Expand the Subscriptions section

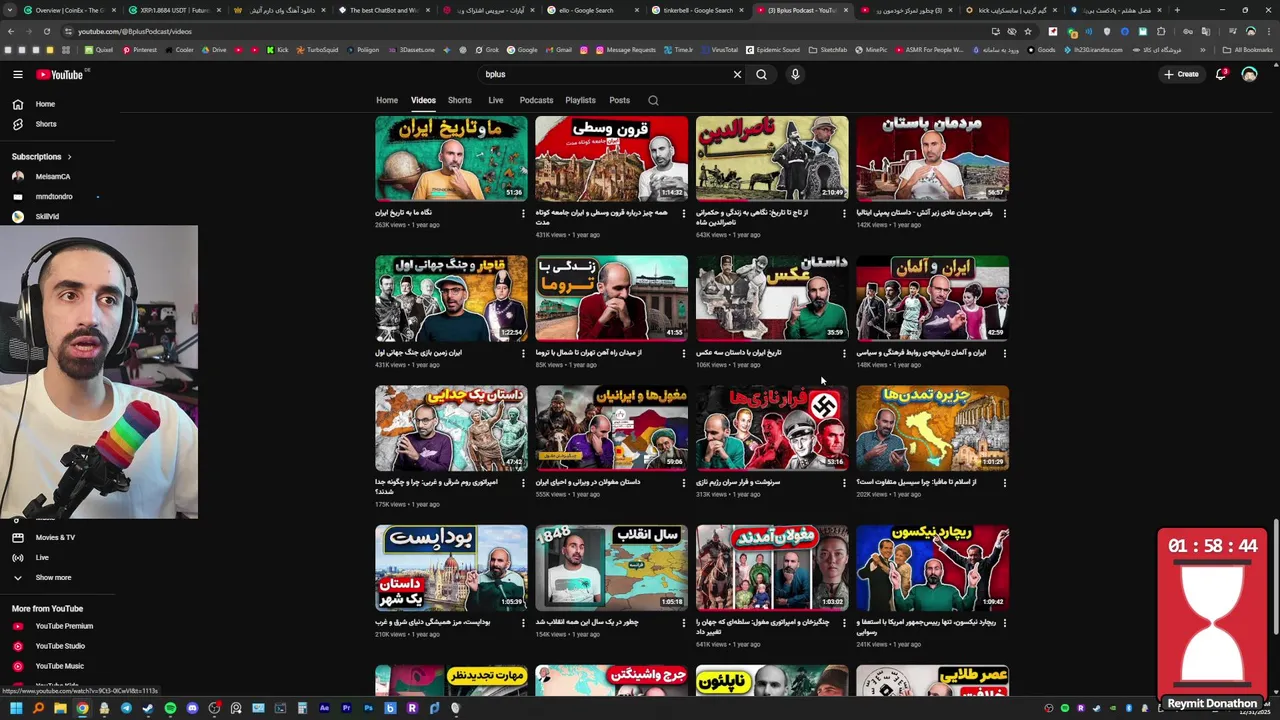(x=41, y=157)
